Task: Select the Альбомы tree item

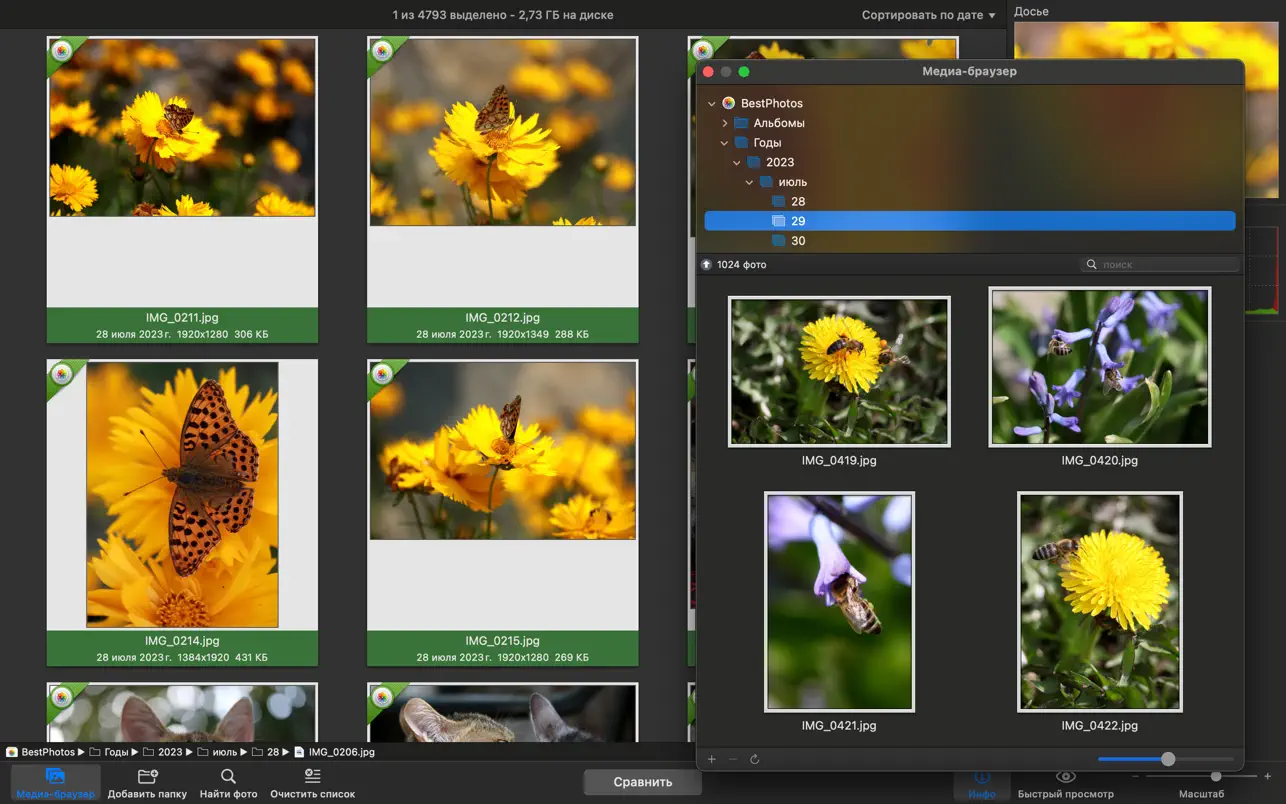Action: click(969, 123)
